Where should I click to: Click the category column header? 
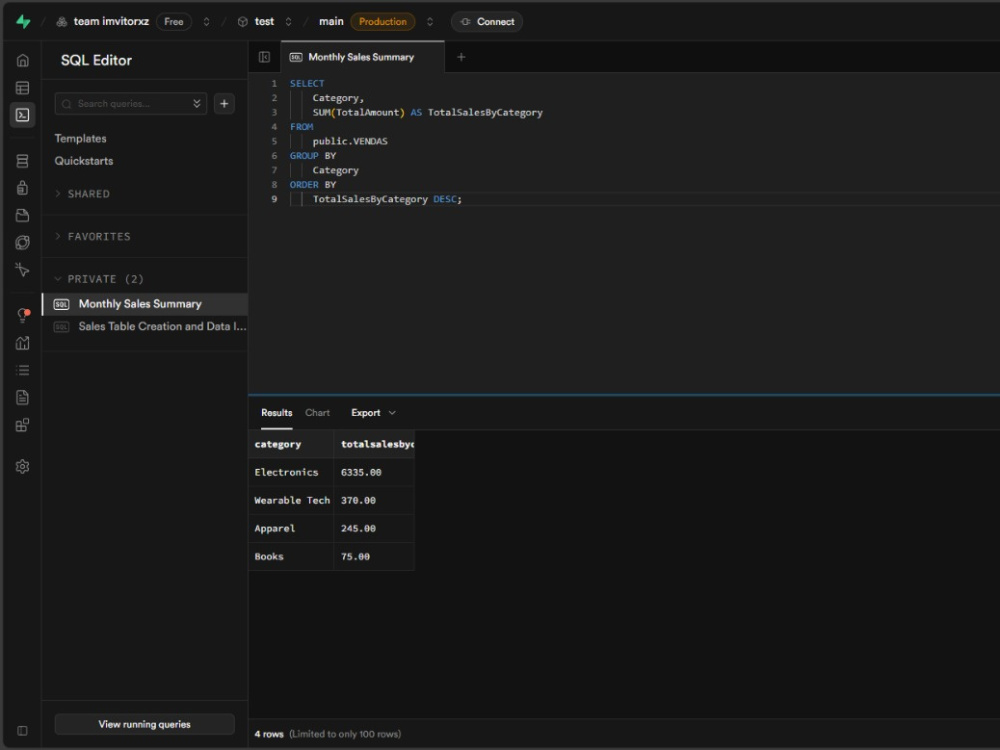coord(291,444)
